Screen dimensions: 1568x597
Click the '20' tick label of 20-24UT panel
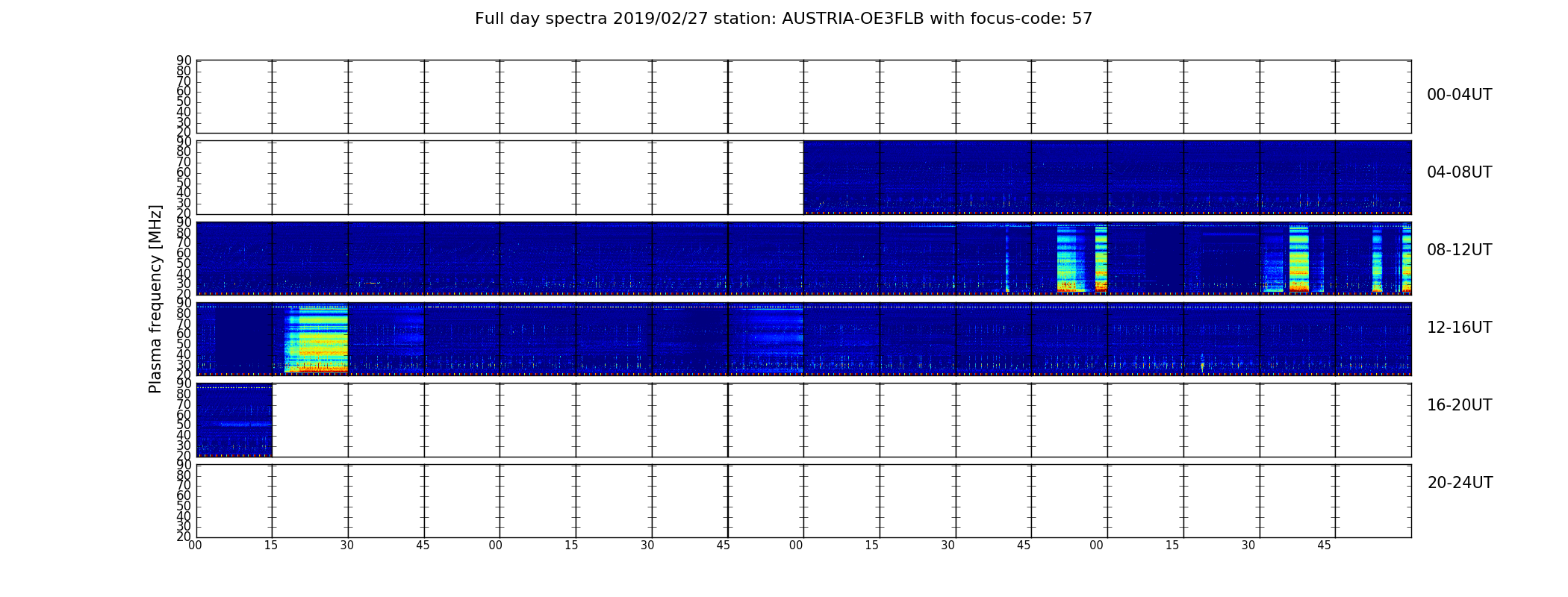click(x=184, y=537)
